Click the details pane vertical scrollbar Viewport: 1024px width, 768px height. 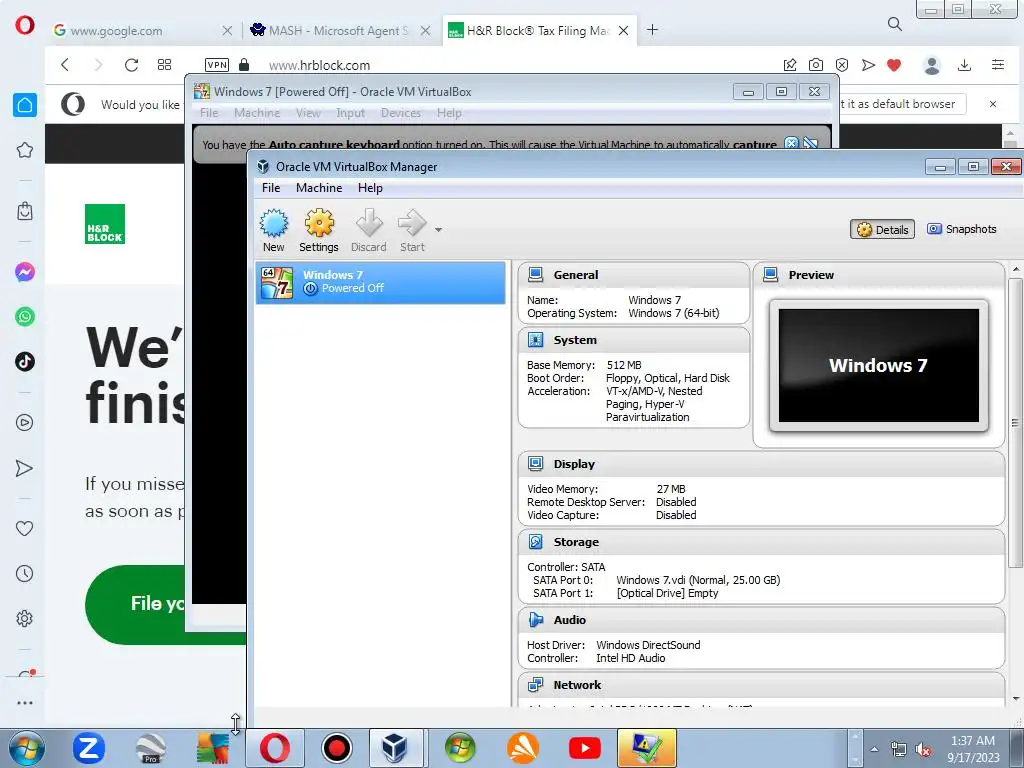[1015, 421]
